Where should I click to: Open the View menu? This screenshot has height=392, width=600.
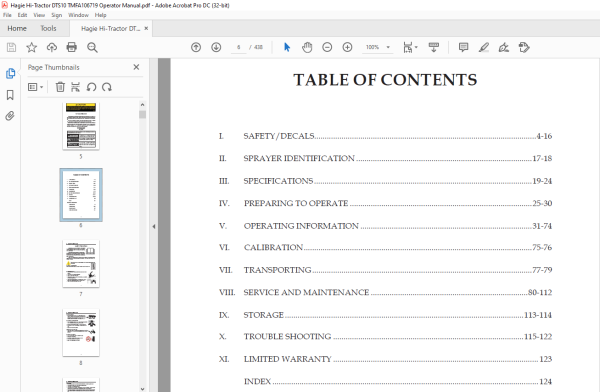coord(39,15)
